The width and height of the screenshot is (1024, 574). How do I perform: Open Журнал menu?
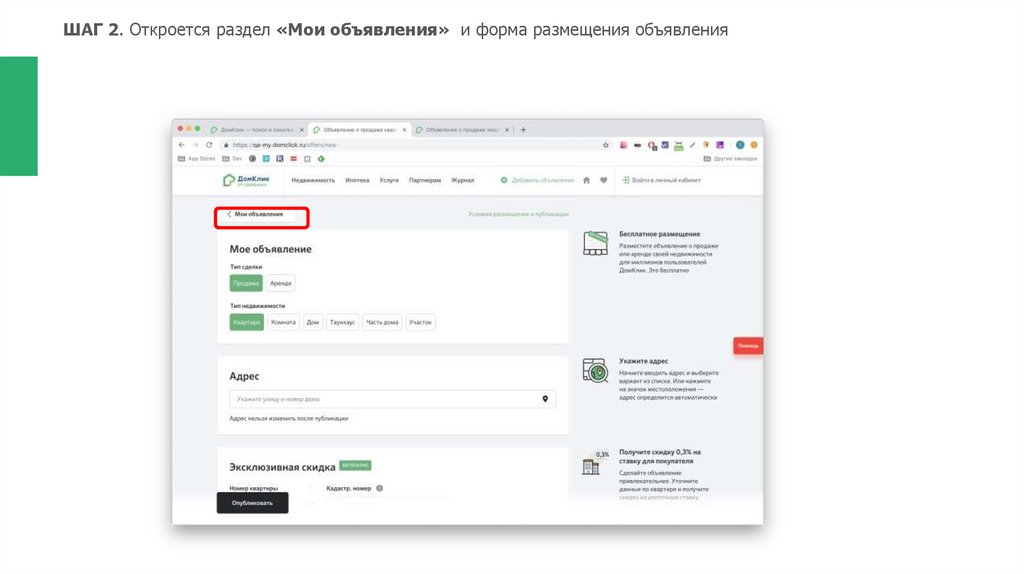tap(462, 180)
